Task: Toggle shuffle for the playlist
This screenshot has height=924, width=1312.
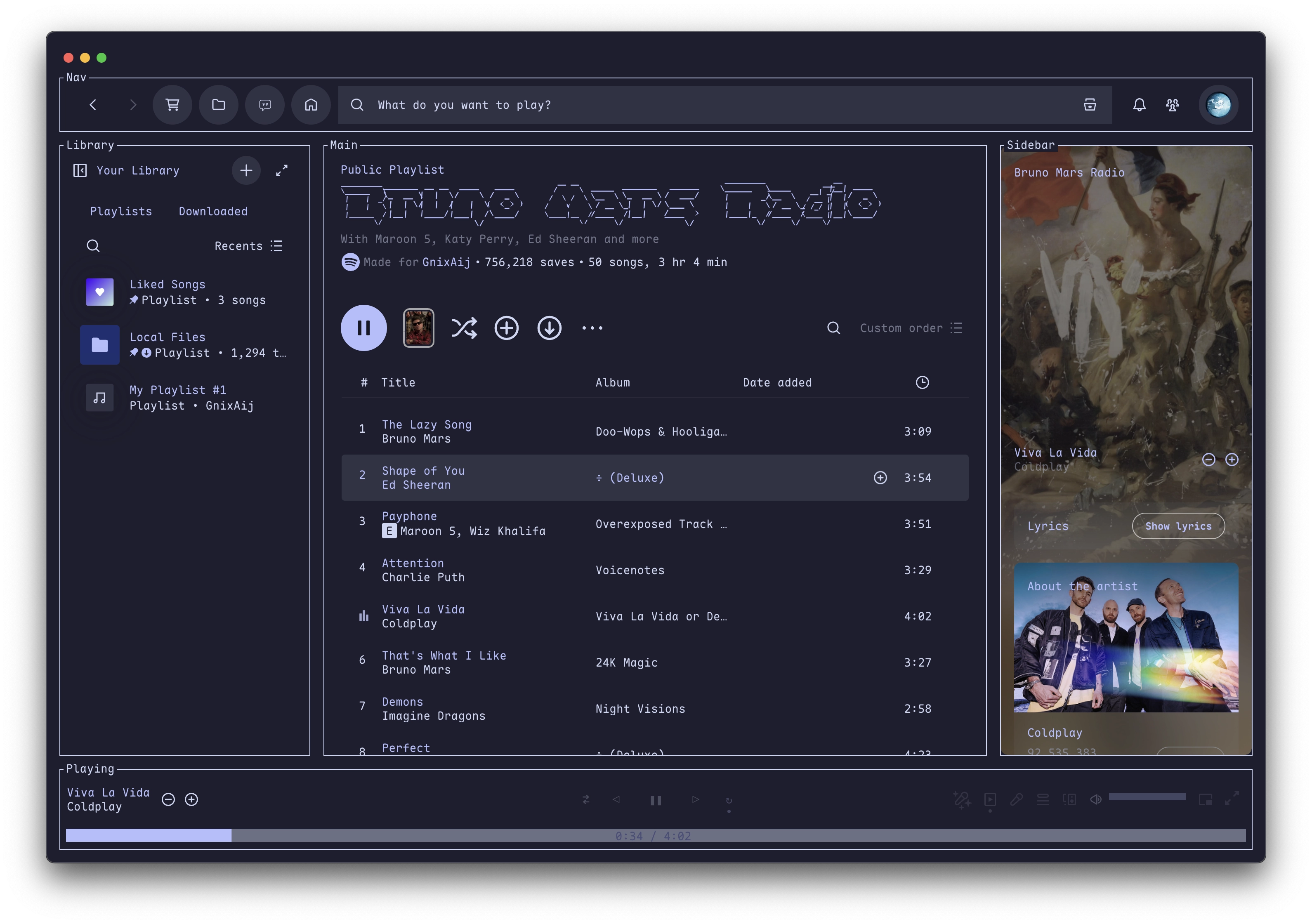Action: click(x=464, y=328)
